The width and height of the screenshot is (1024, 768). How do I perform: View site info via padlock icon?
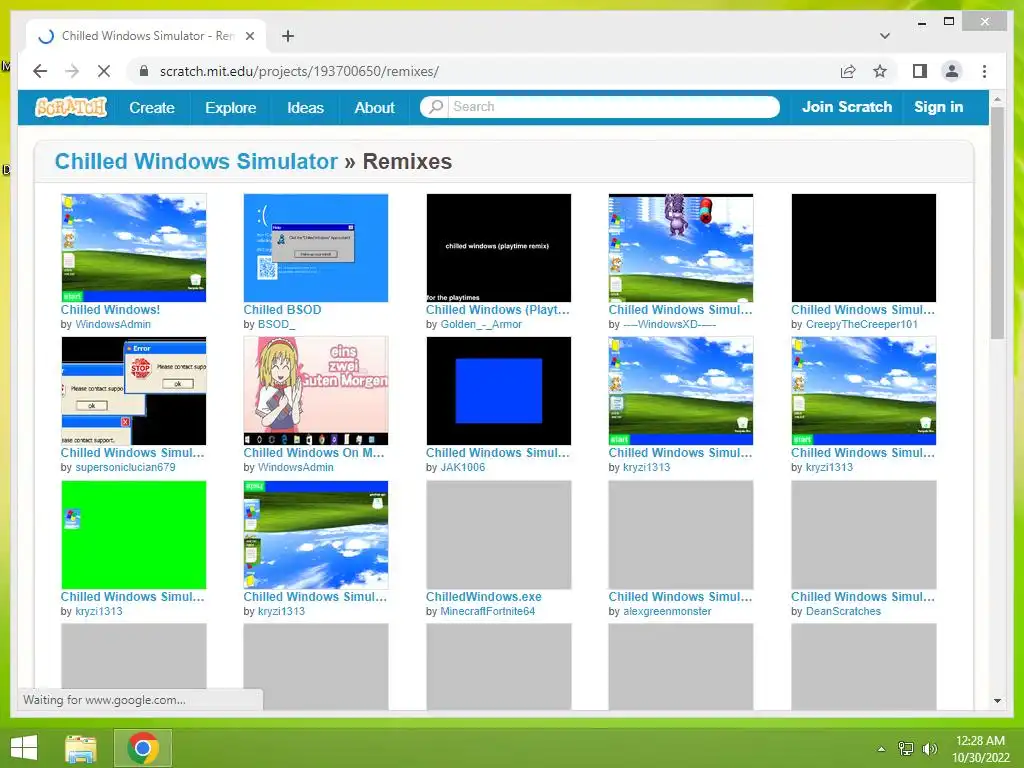click(x=144, y=71)
